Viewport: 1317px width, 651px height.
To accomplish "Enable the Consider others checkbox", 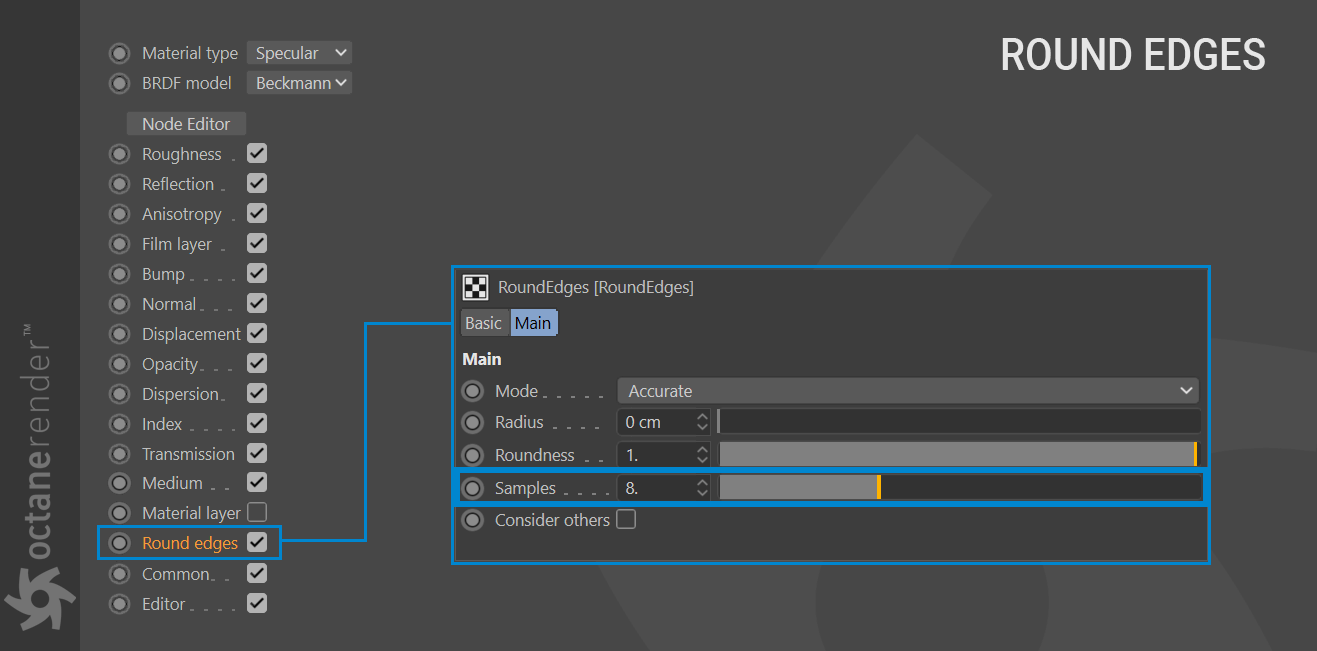I will [x=626, y=520].
